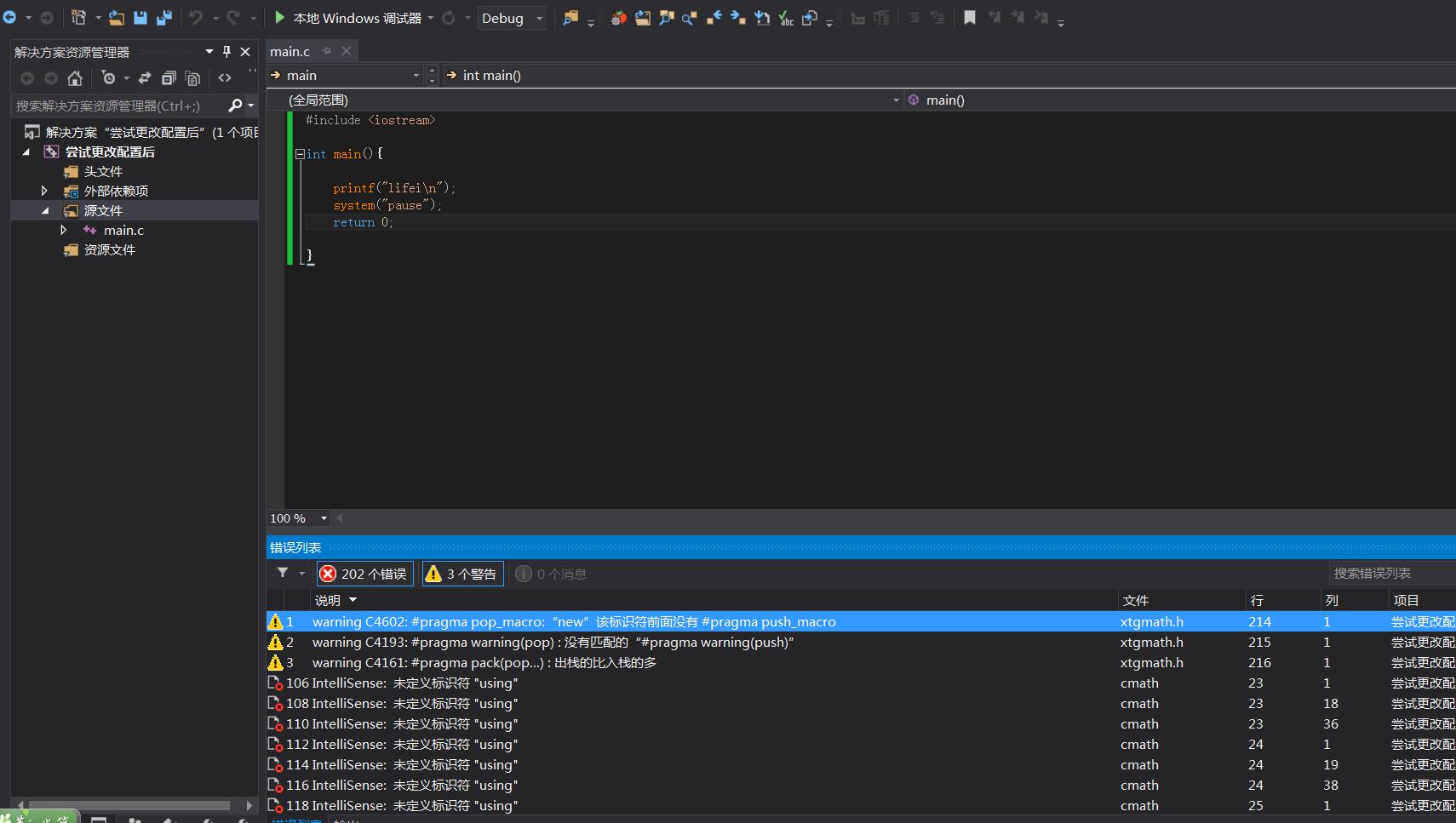Click the search magnifier in Solution Explorer
Screen dimensions: 1456x823
[235, 106]
